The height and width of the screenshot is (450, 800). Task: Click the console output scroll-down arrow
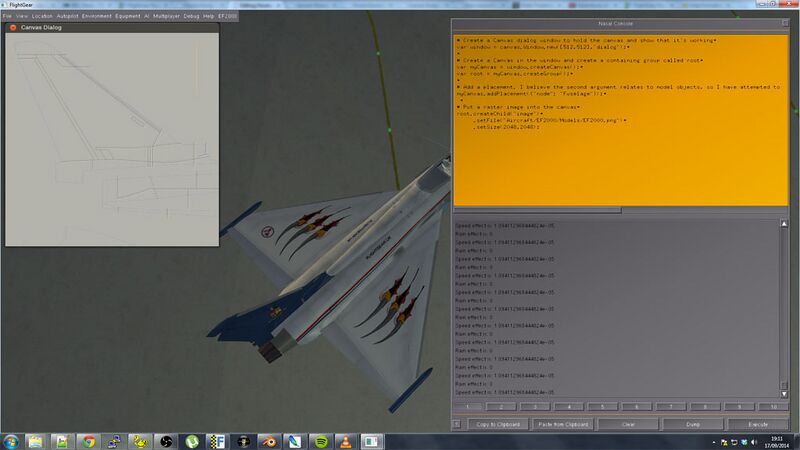[x=784, y=394]
